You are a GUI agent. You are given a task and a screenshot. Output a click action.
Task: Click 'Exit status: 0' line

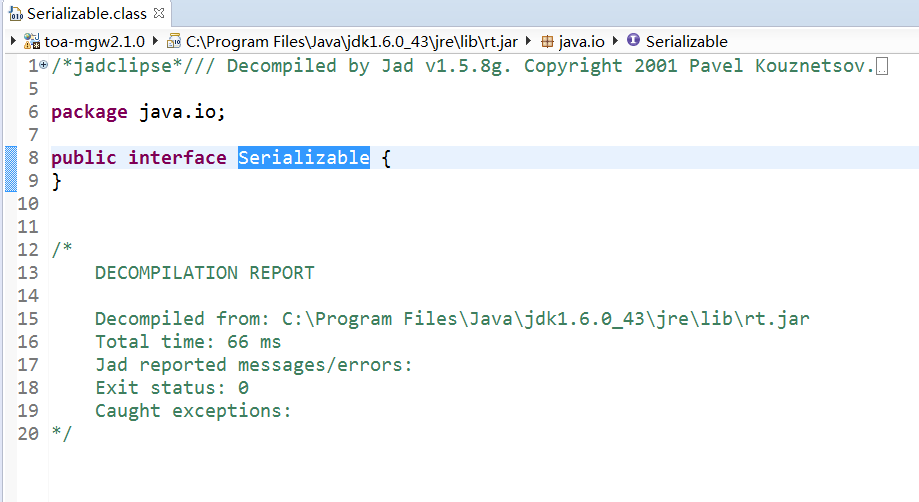click(172, 388)
